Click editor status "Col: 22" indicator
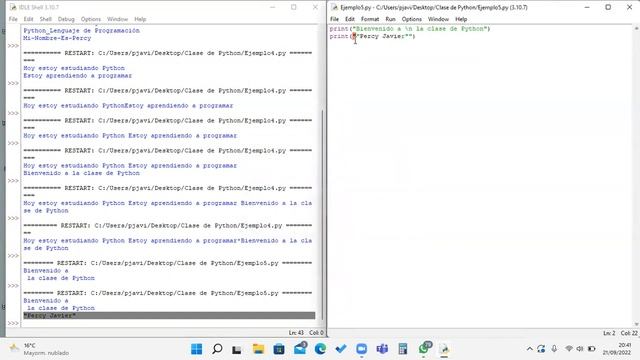 click(x=629, y=333)
